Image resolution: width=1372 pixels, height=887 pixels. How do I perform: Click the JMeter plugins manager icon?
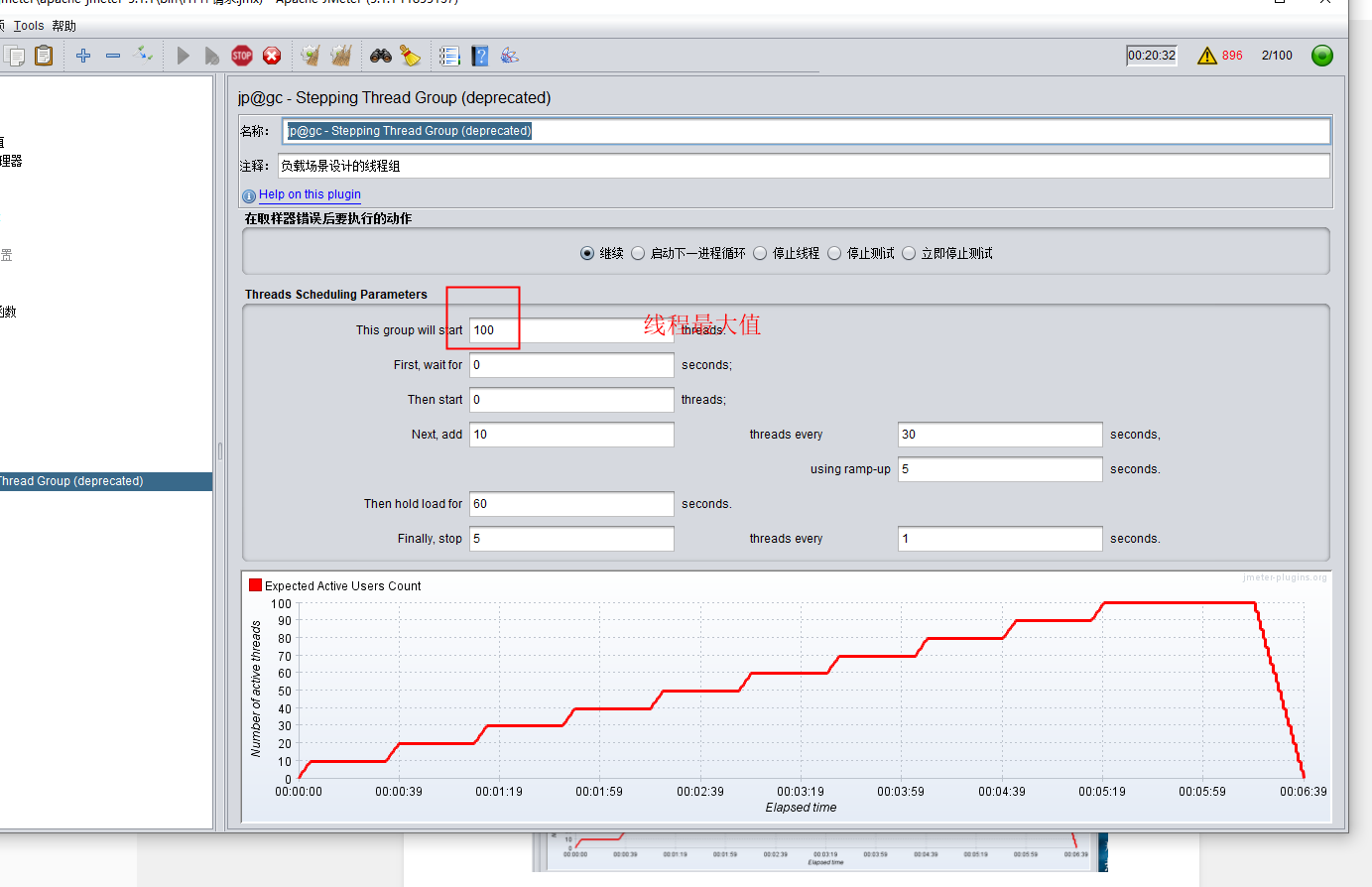pos(510,56)
